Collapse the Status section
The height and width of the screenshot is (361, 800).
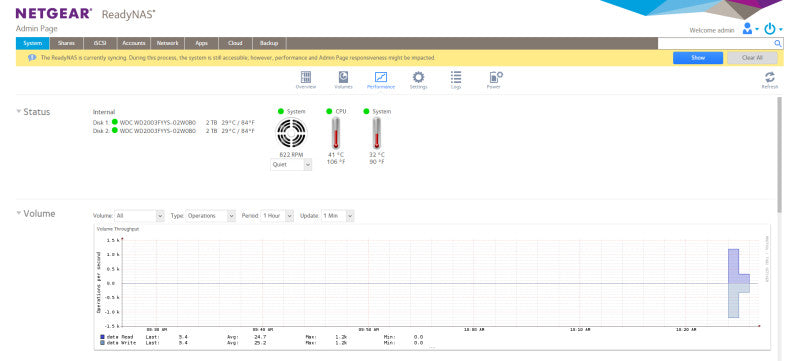[x=19, y=111]
